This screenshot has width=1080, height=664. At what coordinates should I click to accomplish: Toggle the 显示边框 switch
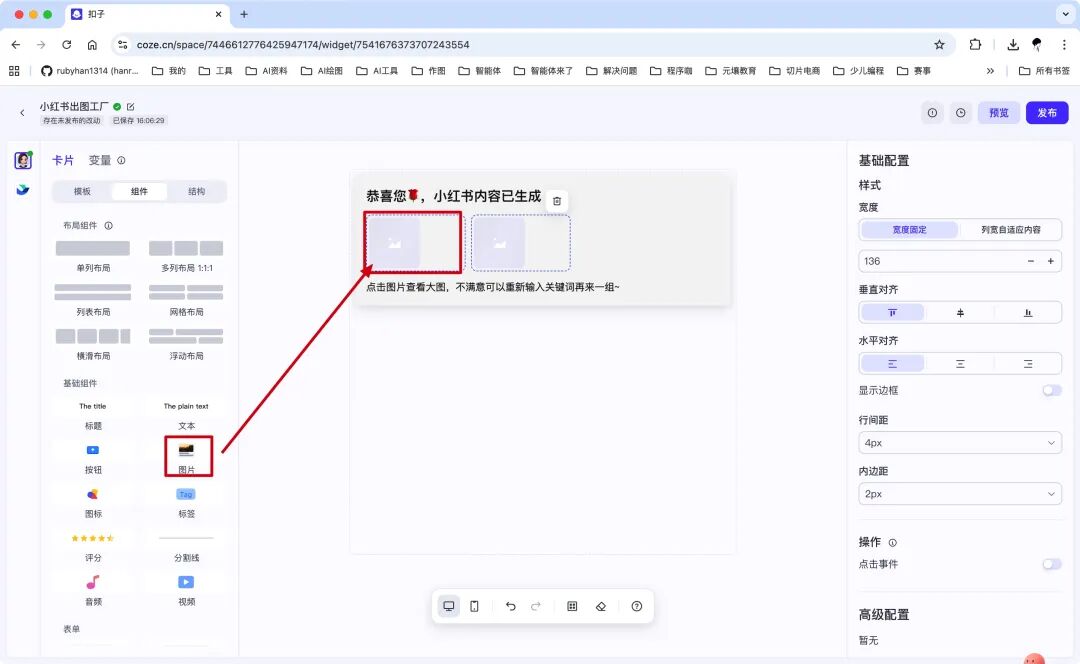pos(1051,391)
